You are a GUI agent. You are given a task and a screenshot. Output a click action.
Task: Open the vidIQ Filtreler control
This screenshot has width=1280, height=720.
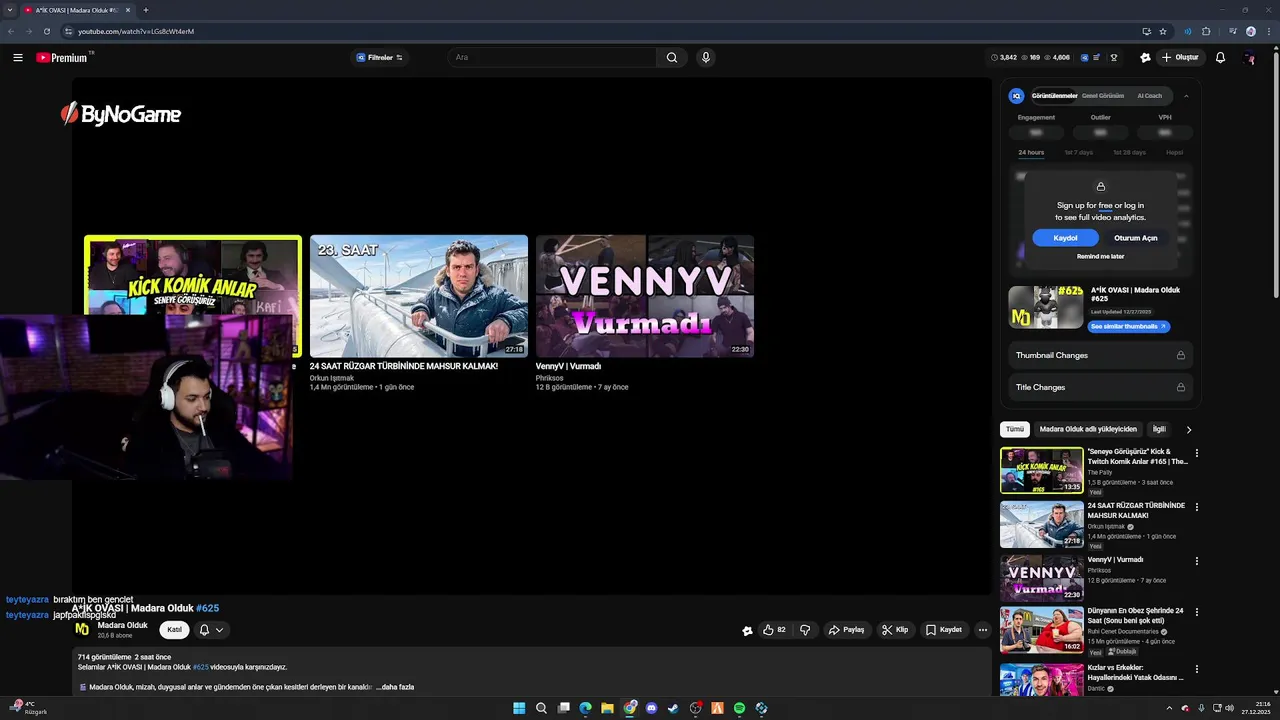380,58
